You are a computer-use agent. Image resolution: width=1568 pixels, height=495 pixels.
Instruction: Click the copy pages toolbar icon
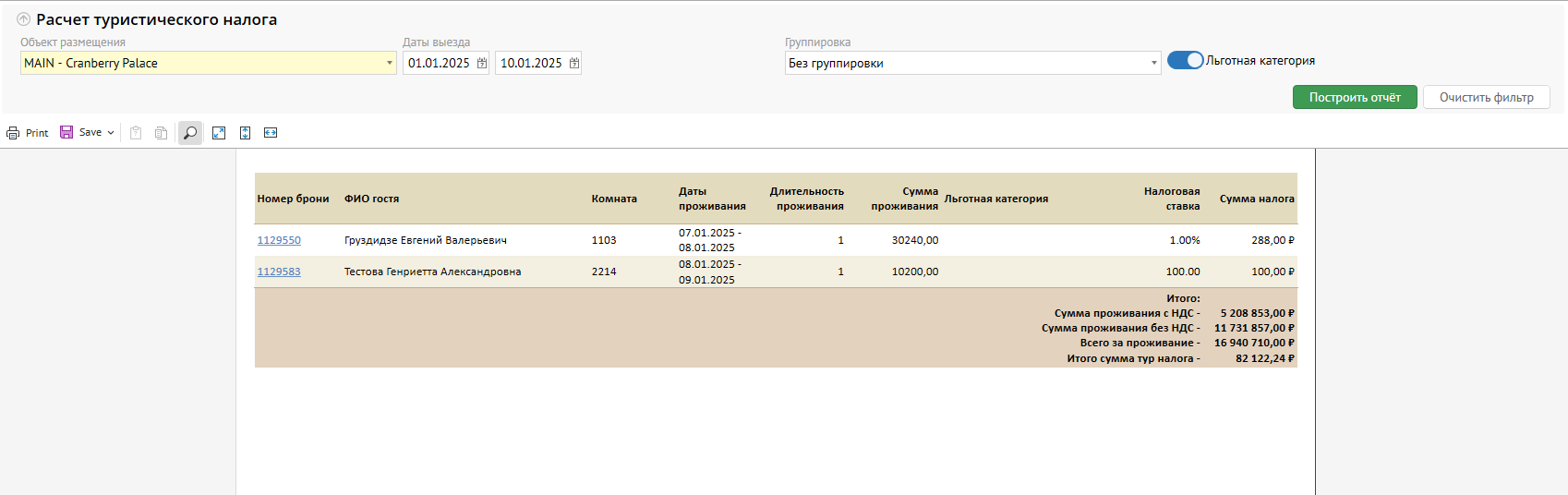click(162, 133)
